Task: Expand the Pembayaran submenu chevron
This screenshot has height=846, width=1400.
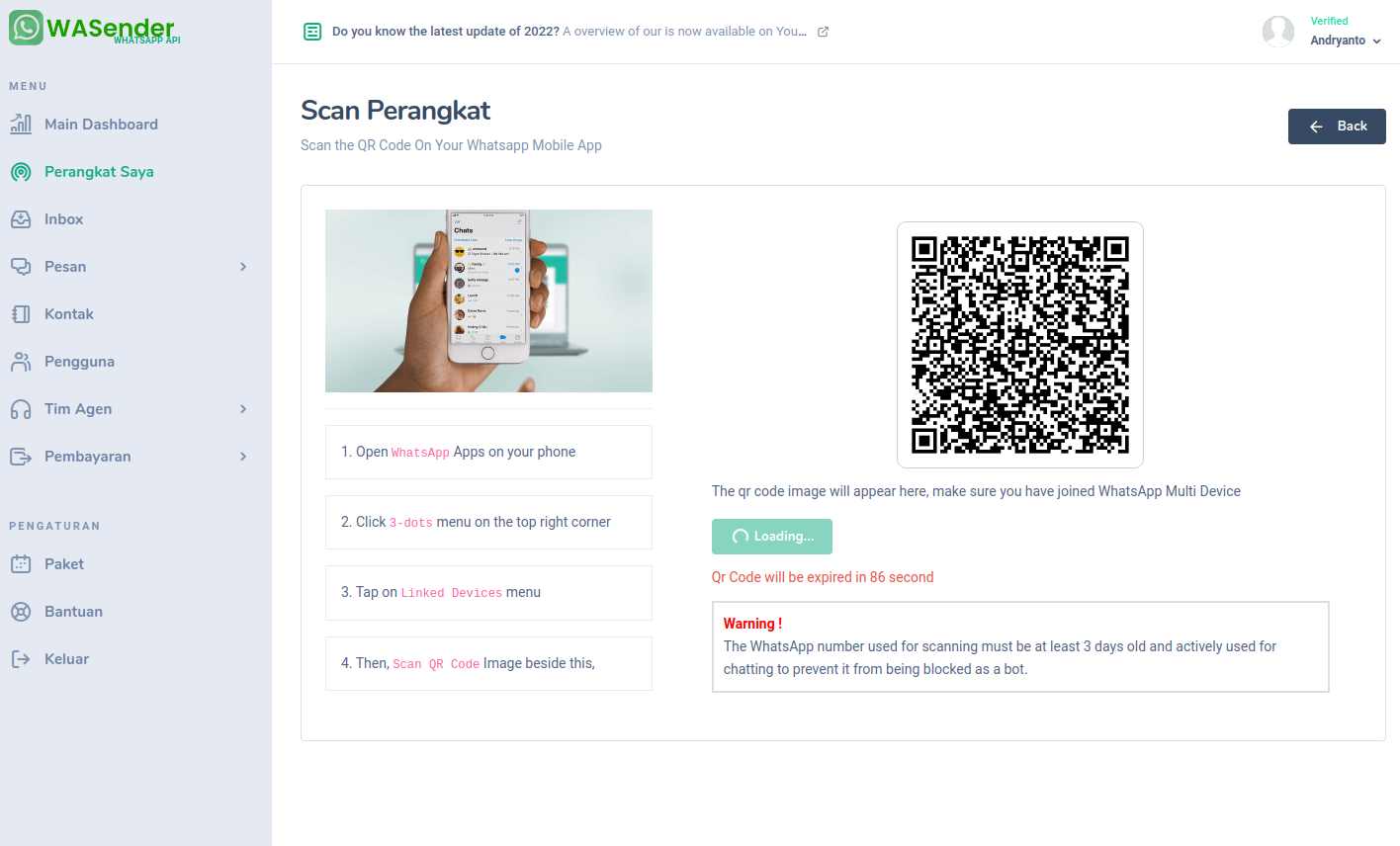Action: point(243,457)
